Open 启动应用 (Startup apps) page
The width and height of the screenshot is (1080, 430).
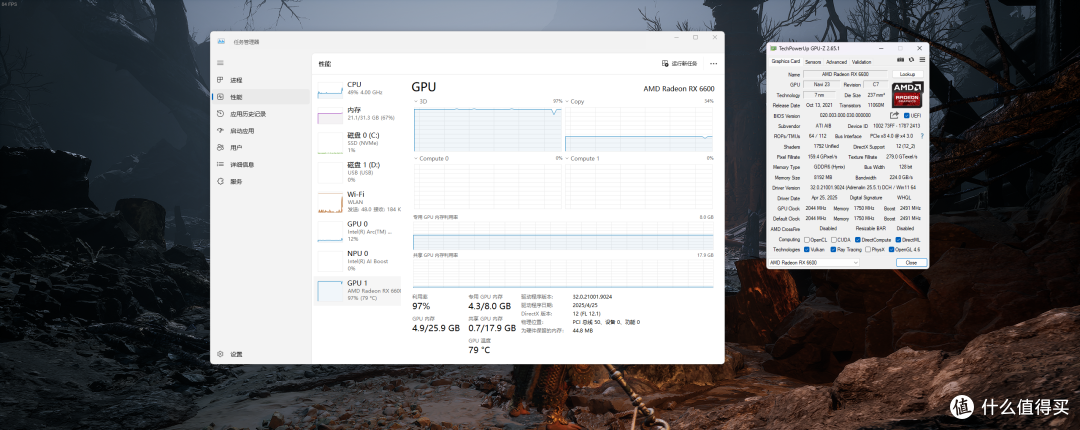pos(260,131)
